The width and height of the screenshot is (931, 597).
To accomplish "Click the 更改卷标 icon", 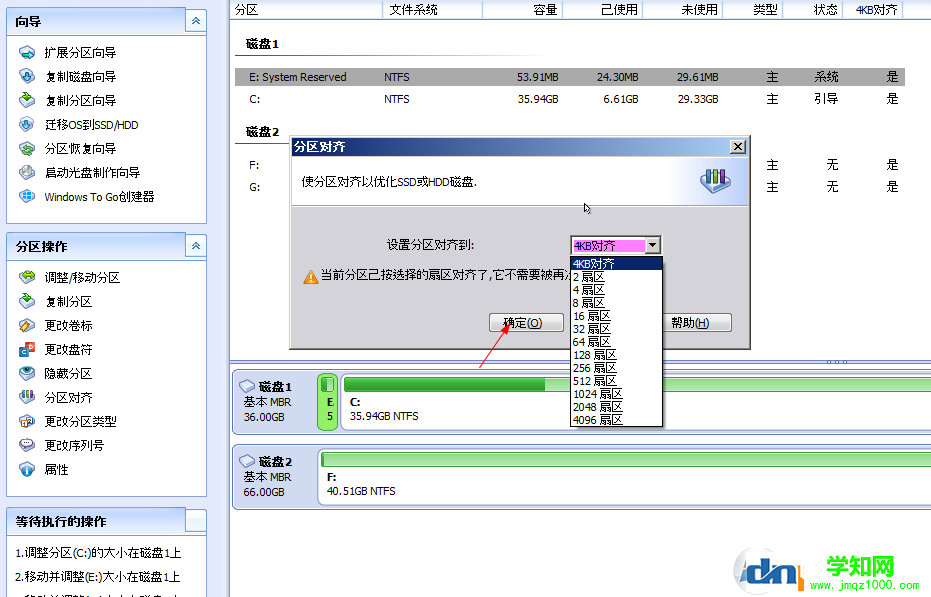I will [x=27, y=325].
